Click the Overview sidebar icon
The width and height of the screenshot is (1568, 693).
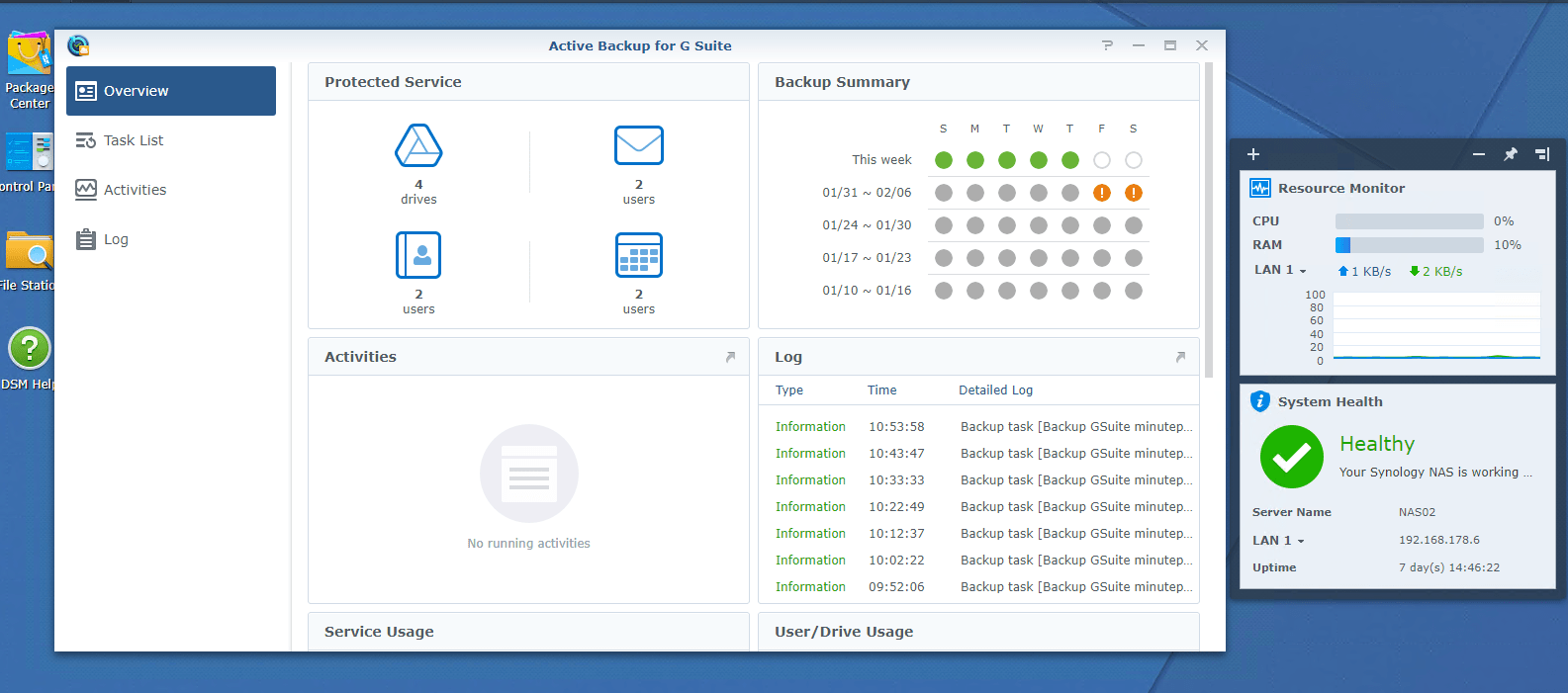pos(86,91)
